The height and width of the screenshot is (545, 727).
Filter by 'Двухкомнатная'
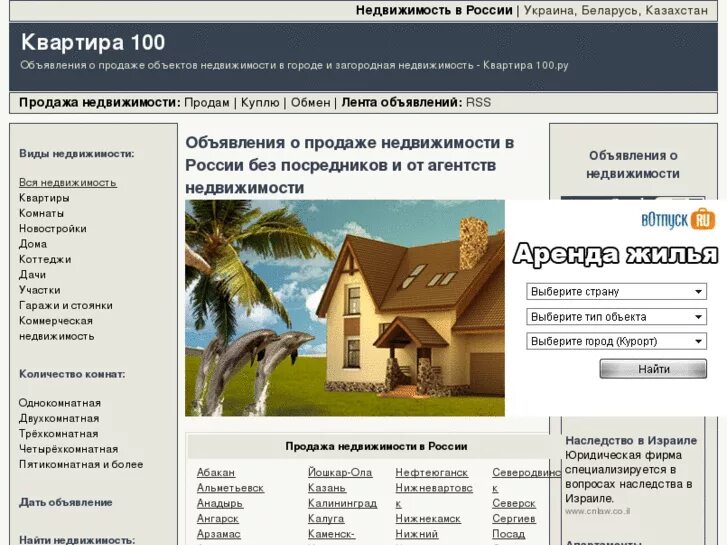click(59, 418)
